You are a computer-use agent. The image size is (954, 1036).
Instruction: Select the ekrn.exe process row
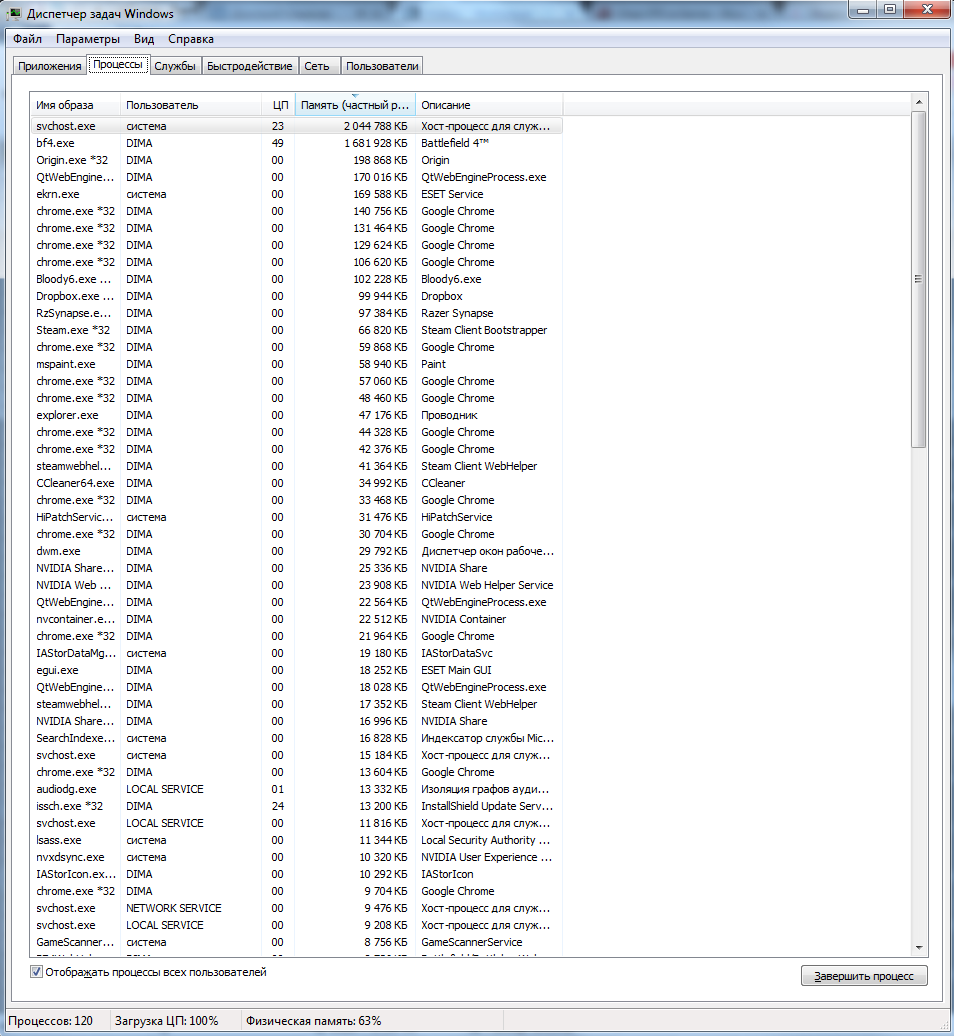296,194
